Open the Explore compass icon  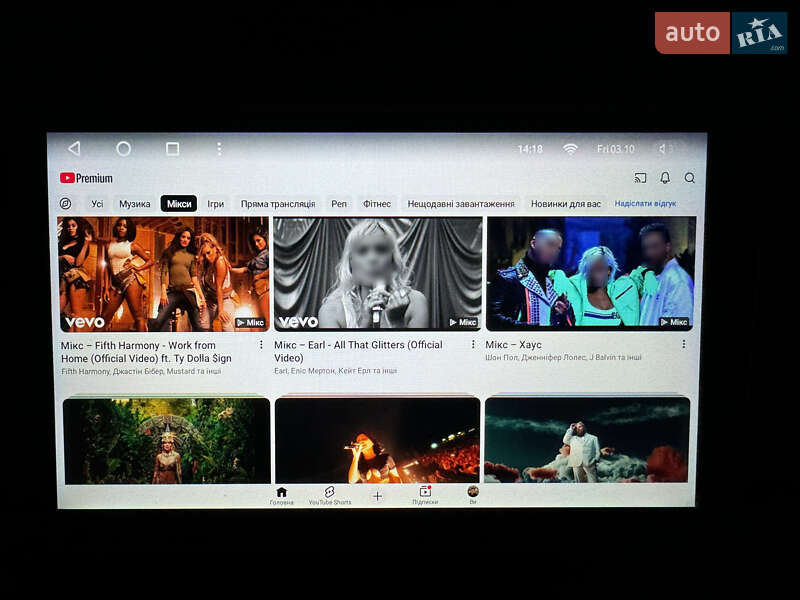pyautogui.click(x=66, y=204)
